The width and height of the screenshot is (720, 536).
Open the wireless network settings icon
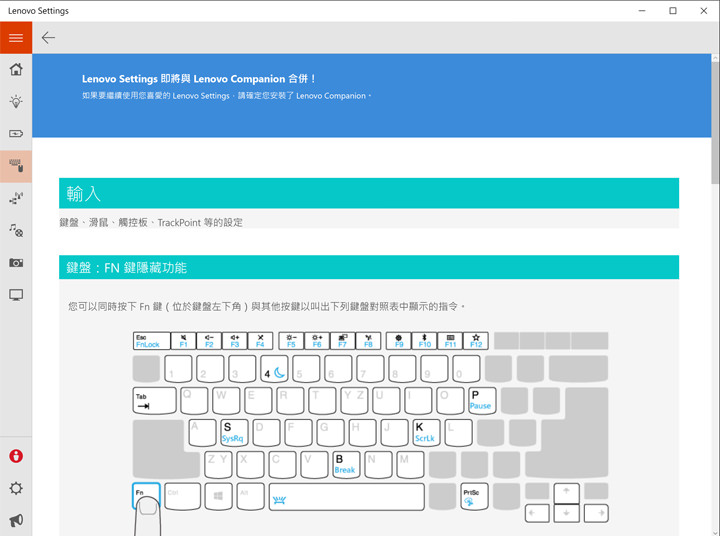click(16, 198)
